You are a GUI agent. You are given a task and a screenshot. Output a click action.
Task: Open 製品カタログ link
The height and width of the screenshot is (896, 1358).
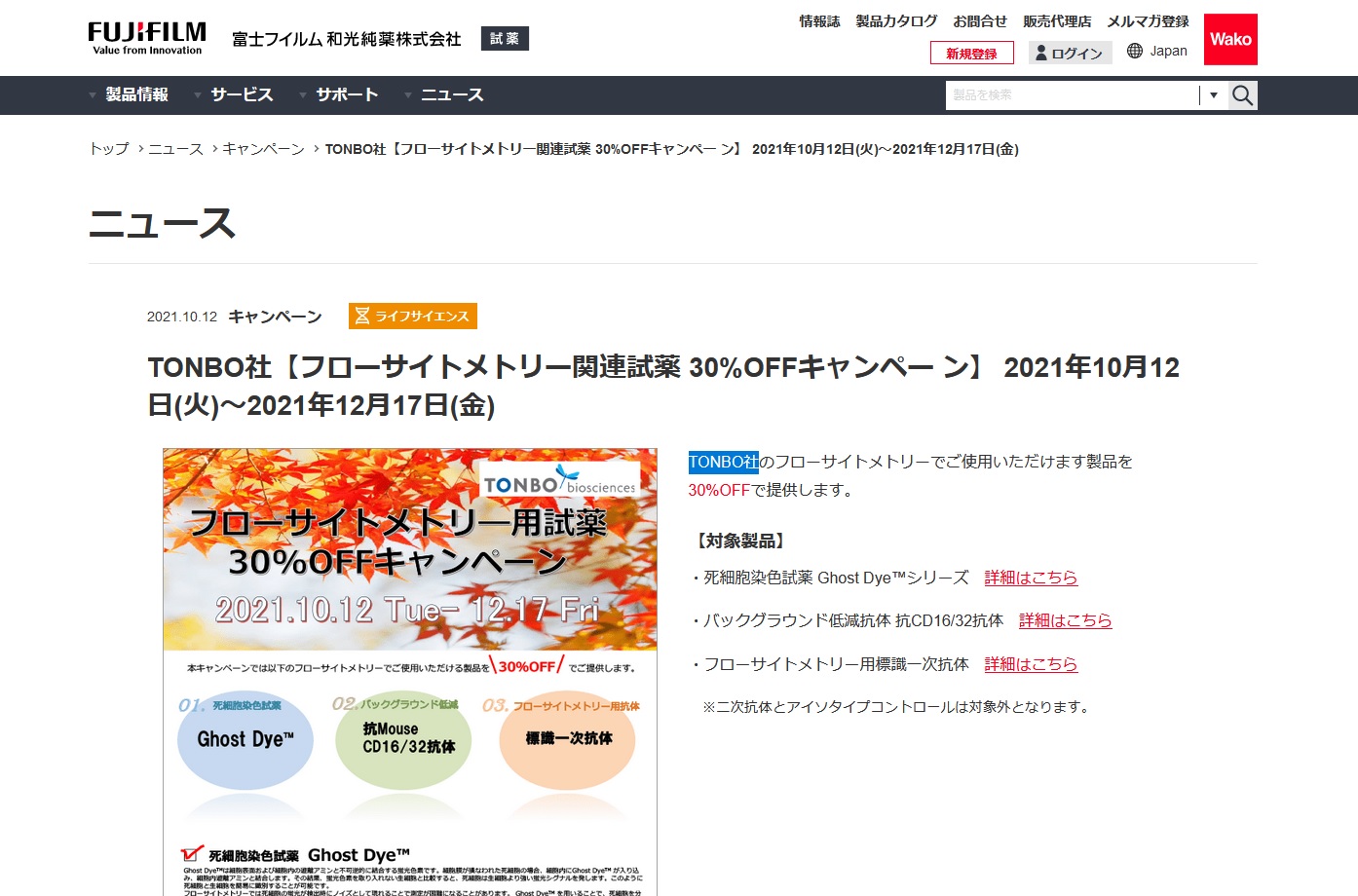(896, 21)
